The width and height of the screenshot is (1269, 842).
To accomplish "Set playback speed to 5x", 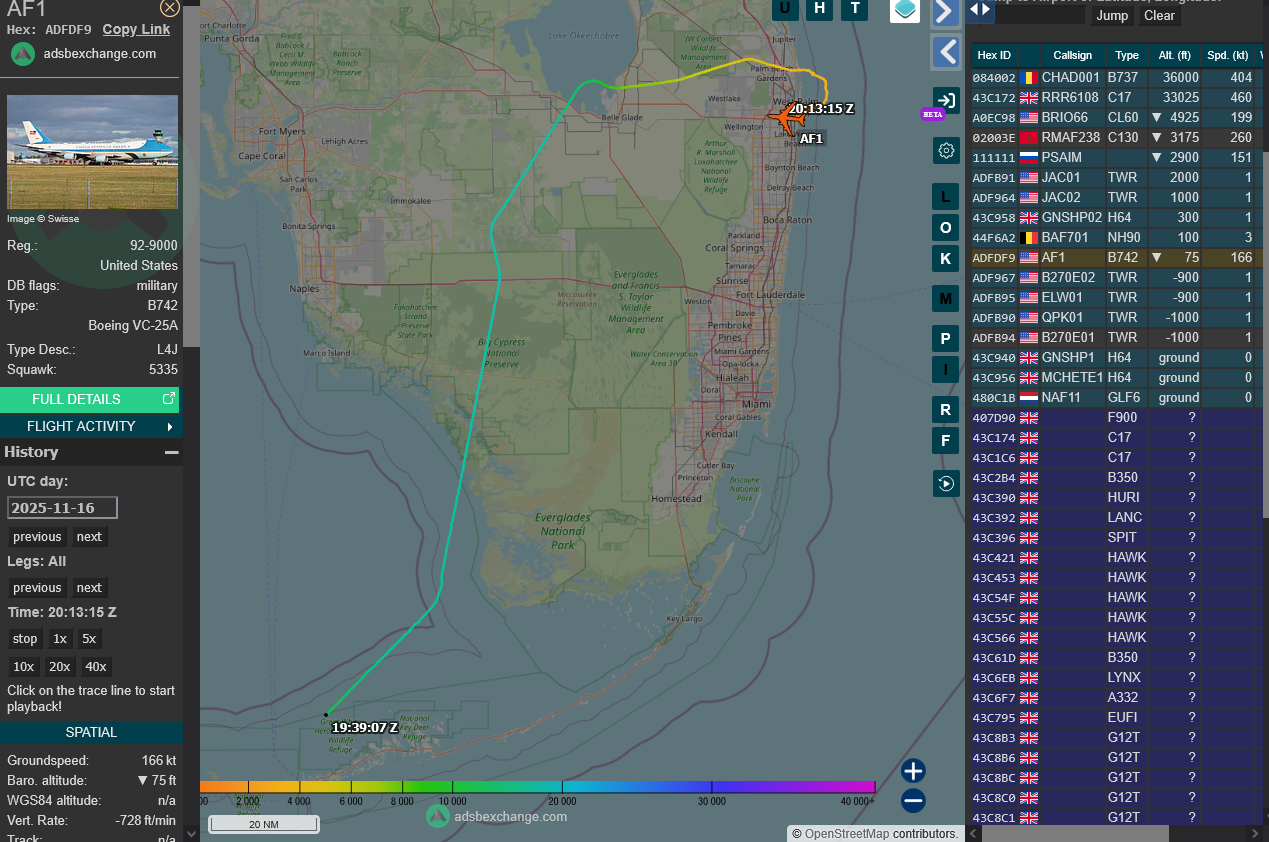I will click(x=89, y=639).
